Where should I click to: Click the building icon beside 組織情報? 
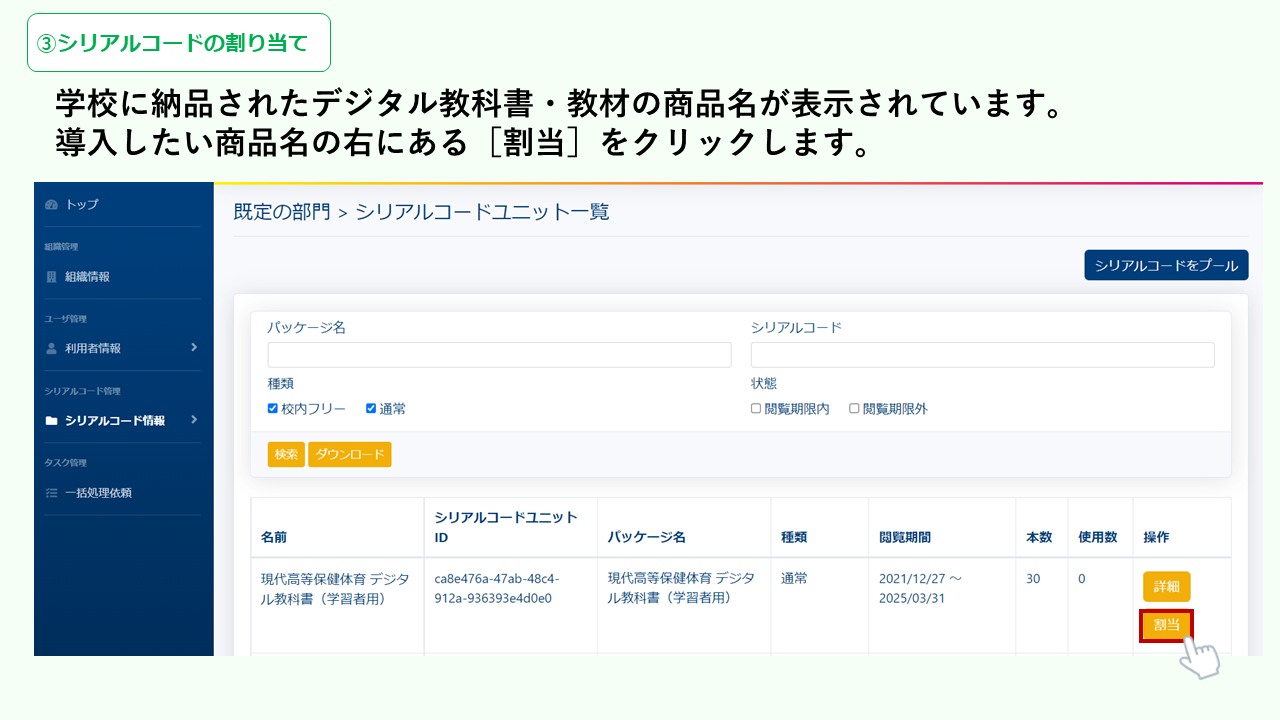point(52,277)
